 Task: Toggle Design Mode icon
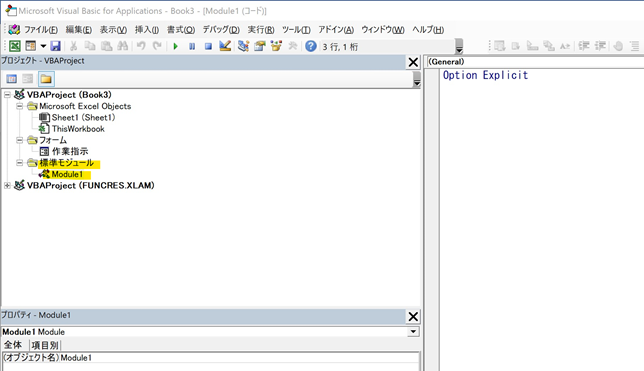click(x=225, y=46)
